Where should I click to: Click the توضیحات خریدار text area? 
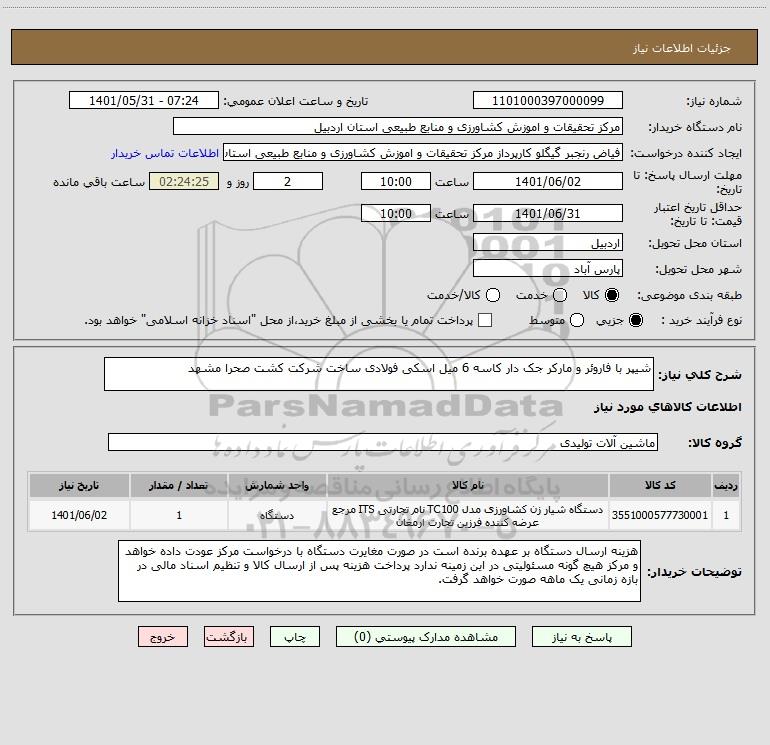click(379, 571)
